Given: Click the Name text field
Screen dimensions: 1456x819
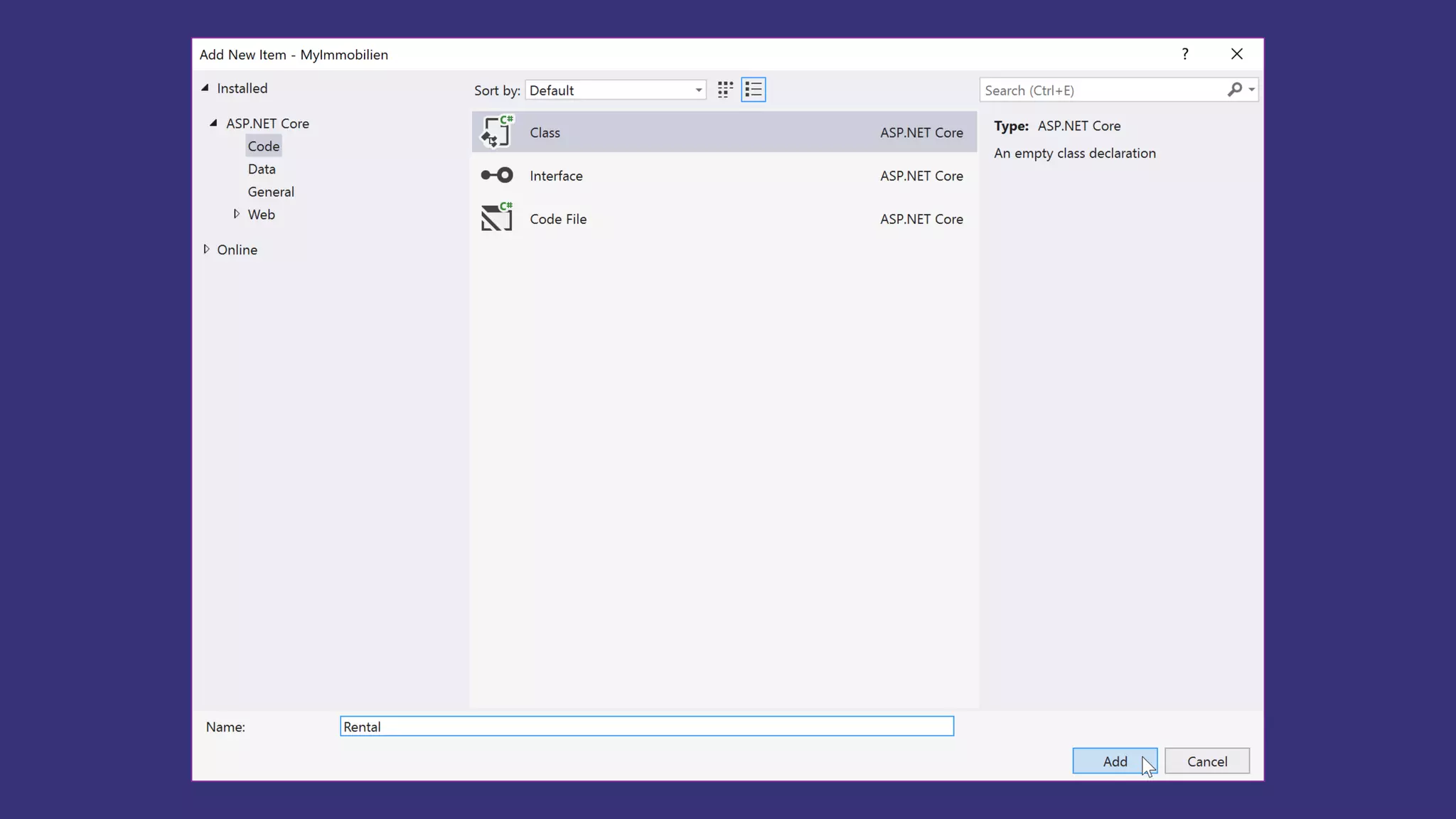Looking at the screenshot, I should point(646,726).
